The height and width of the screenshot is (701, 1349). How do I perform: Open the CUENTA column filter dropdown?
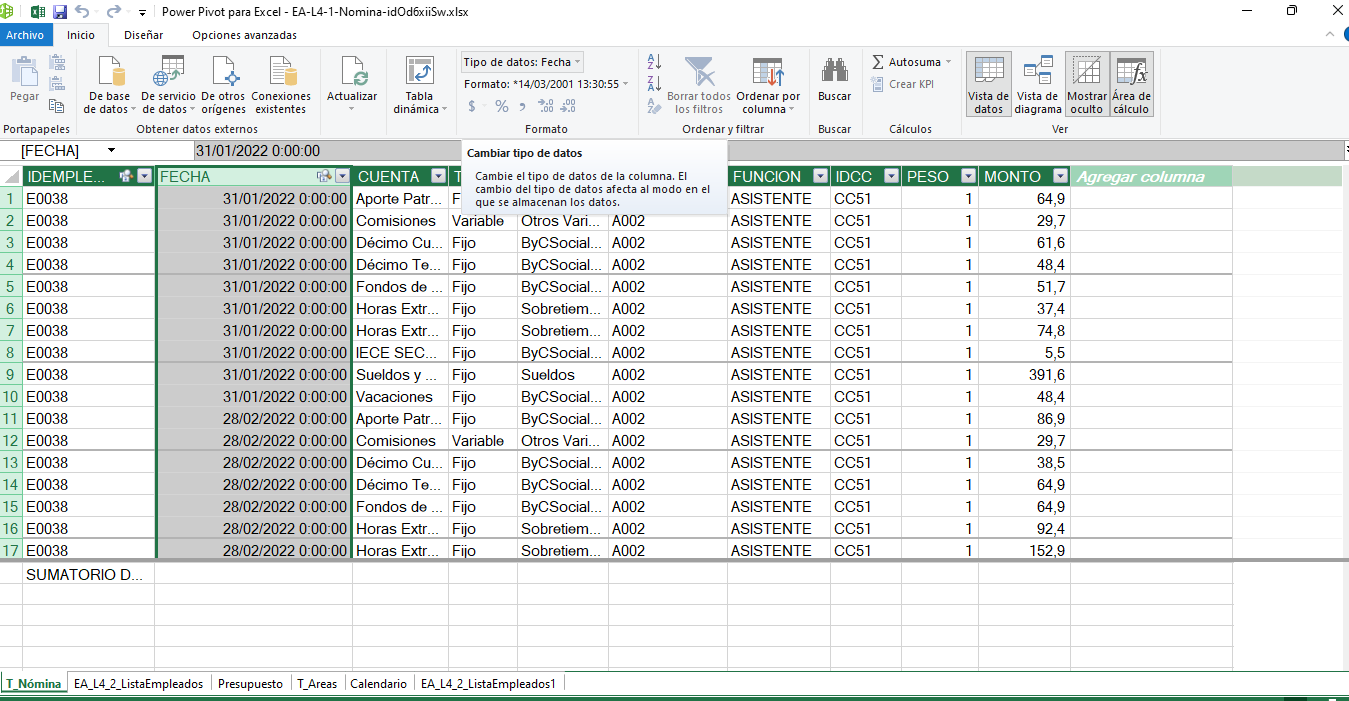point(438,177)
